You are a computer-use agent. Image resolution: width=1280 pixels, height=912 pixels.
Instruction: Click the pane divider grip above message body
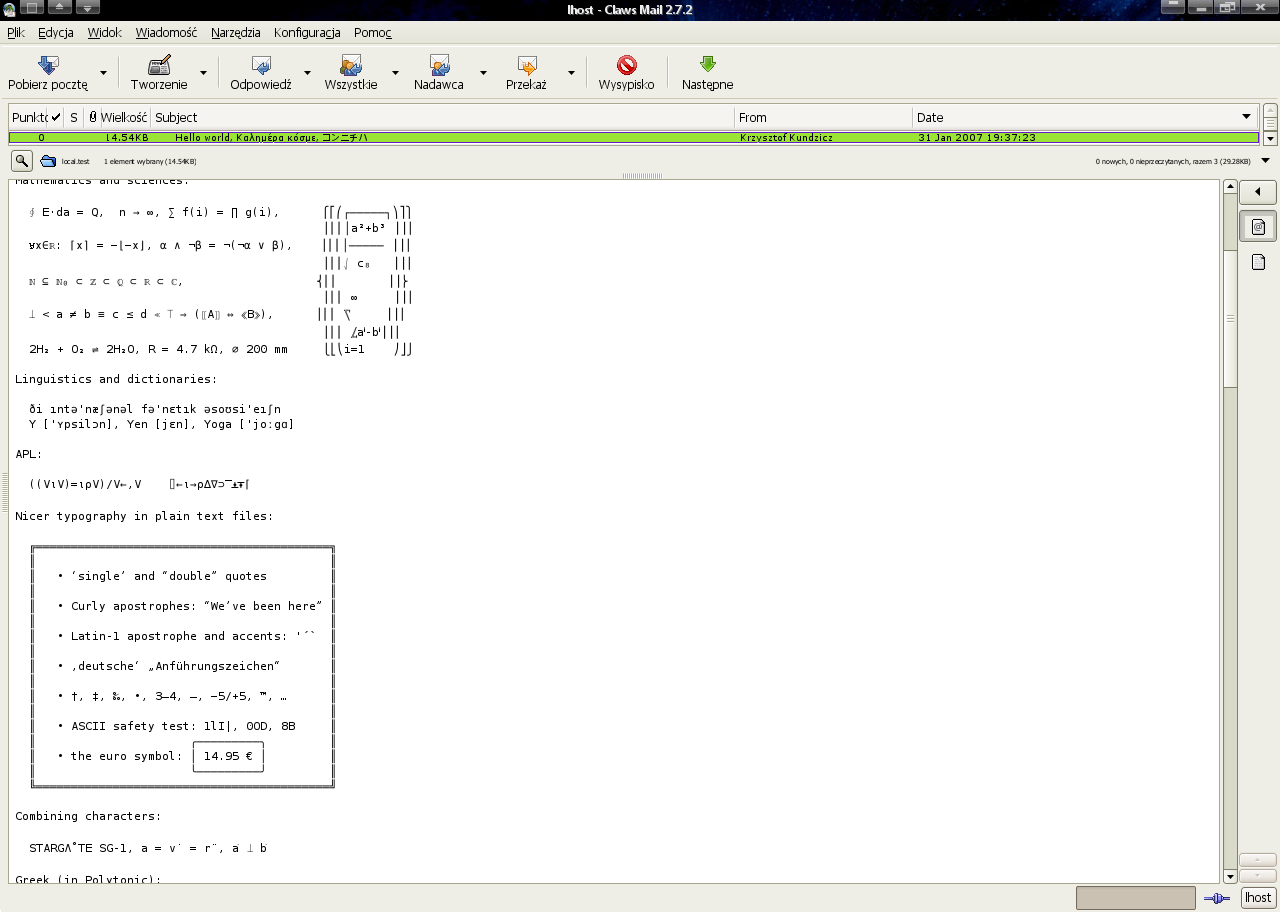point(640,176)
